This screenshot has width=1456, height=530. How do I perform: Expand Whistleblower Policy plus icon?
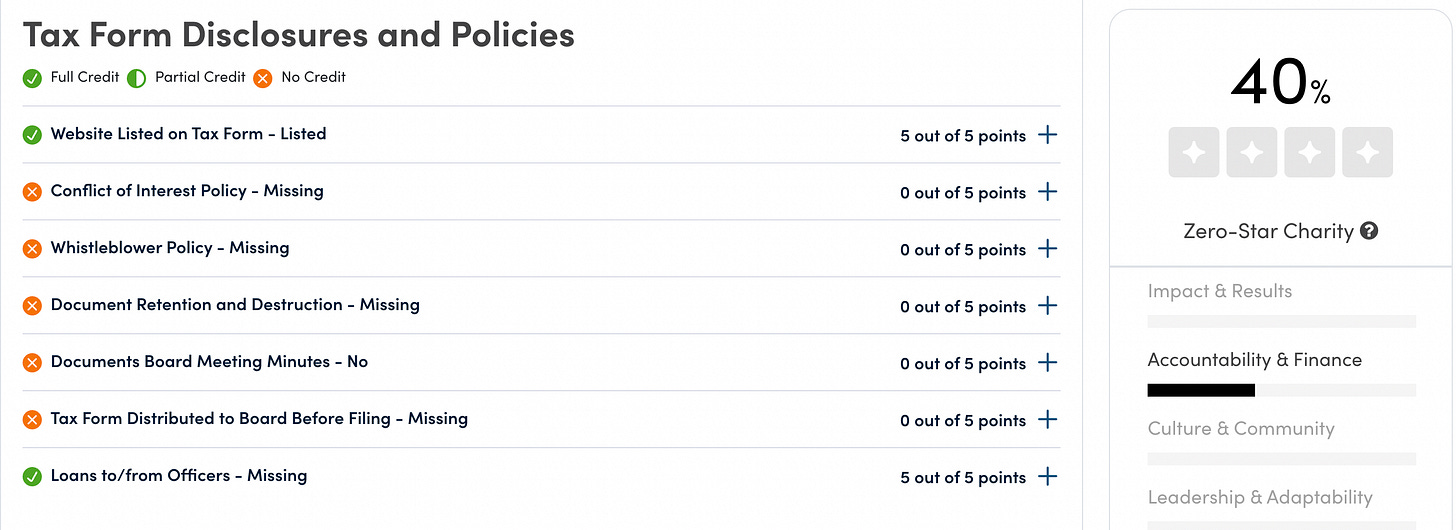[1047, 249]
